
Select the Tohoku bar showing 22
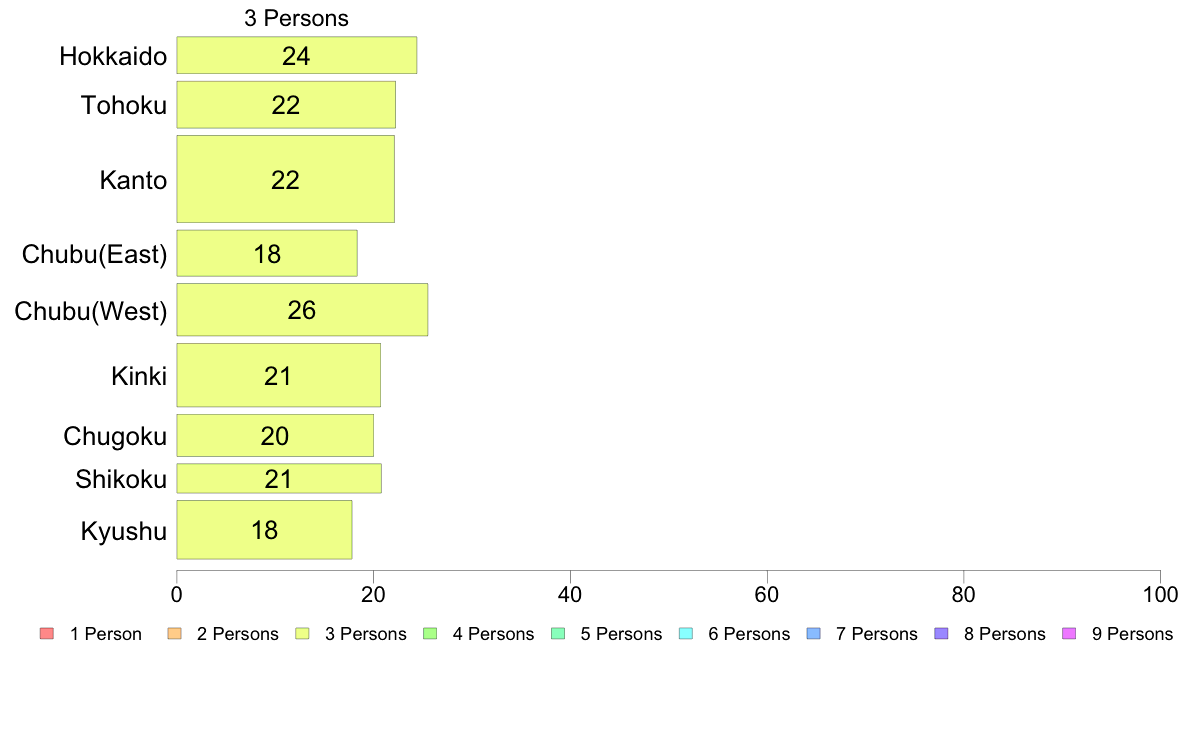[x=286, y=105]
